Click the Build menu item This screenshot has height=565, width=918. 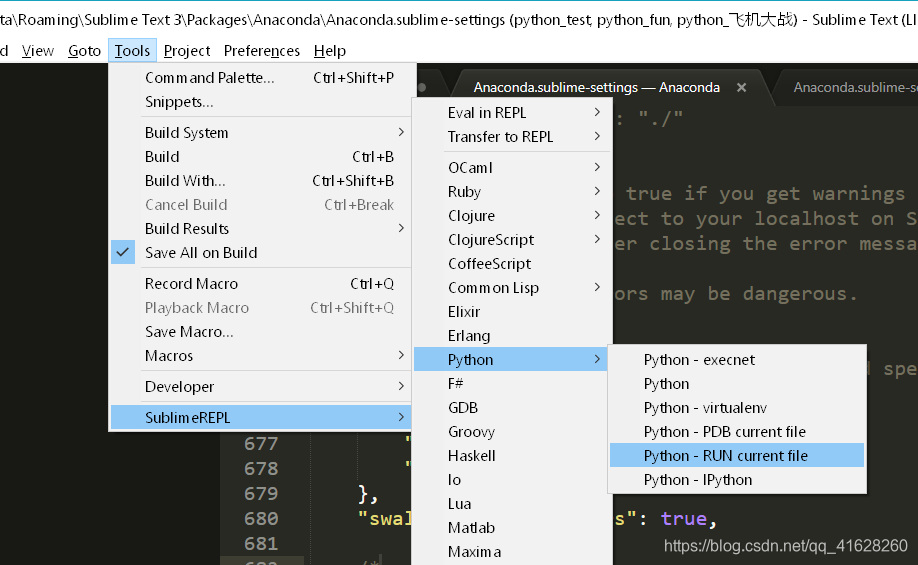(261, 157)
